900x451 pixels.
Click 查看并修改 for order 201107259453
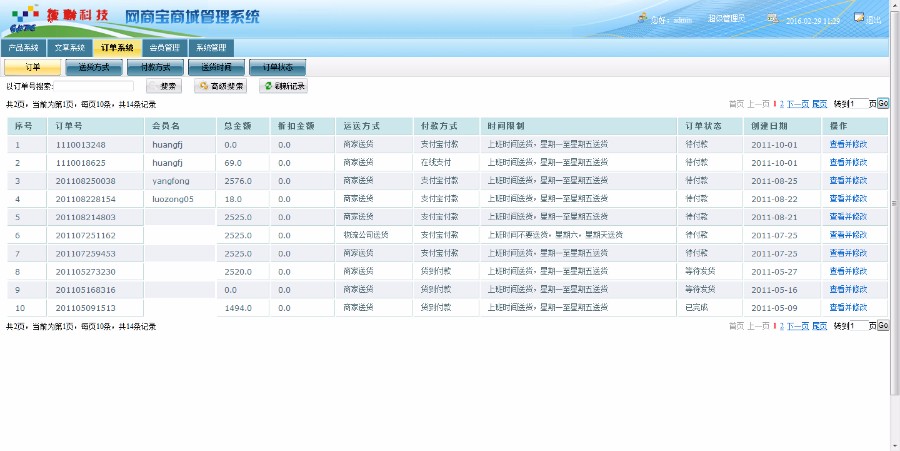848,253
